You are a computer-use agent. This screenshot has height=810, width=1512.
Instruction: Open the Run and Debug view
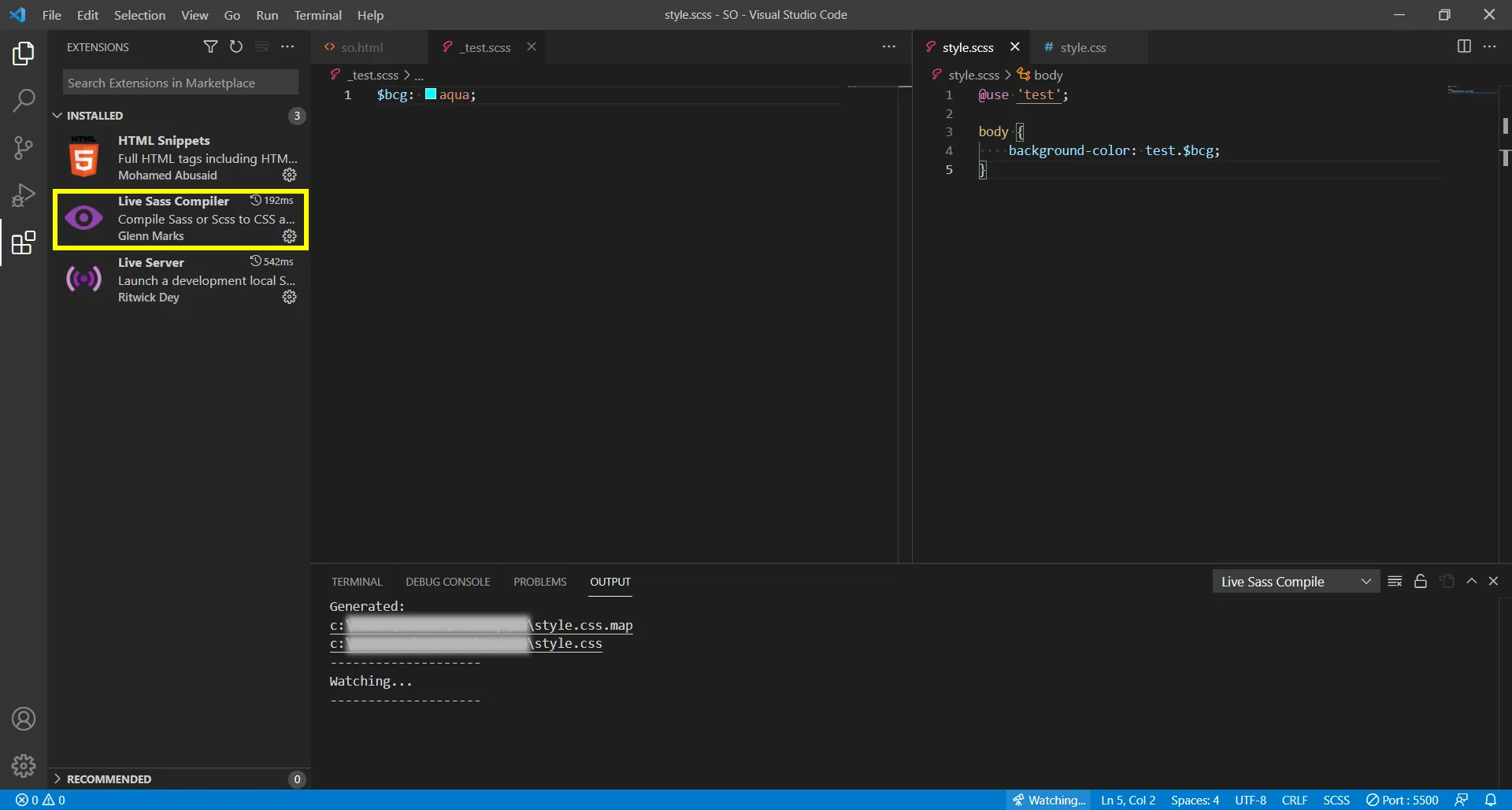pos(24,195)
